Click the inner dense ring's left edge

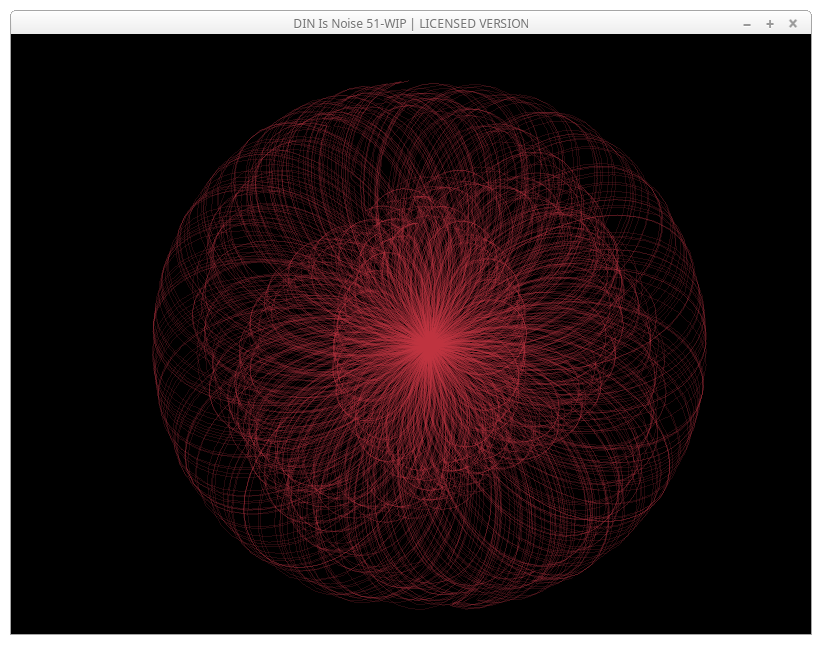coord(334,342)
